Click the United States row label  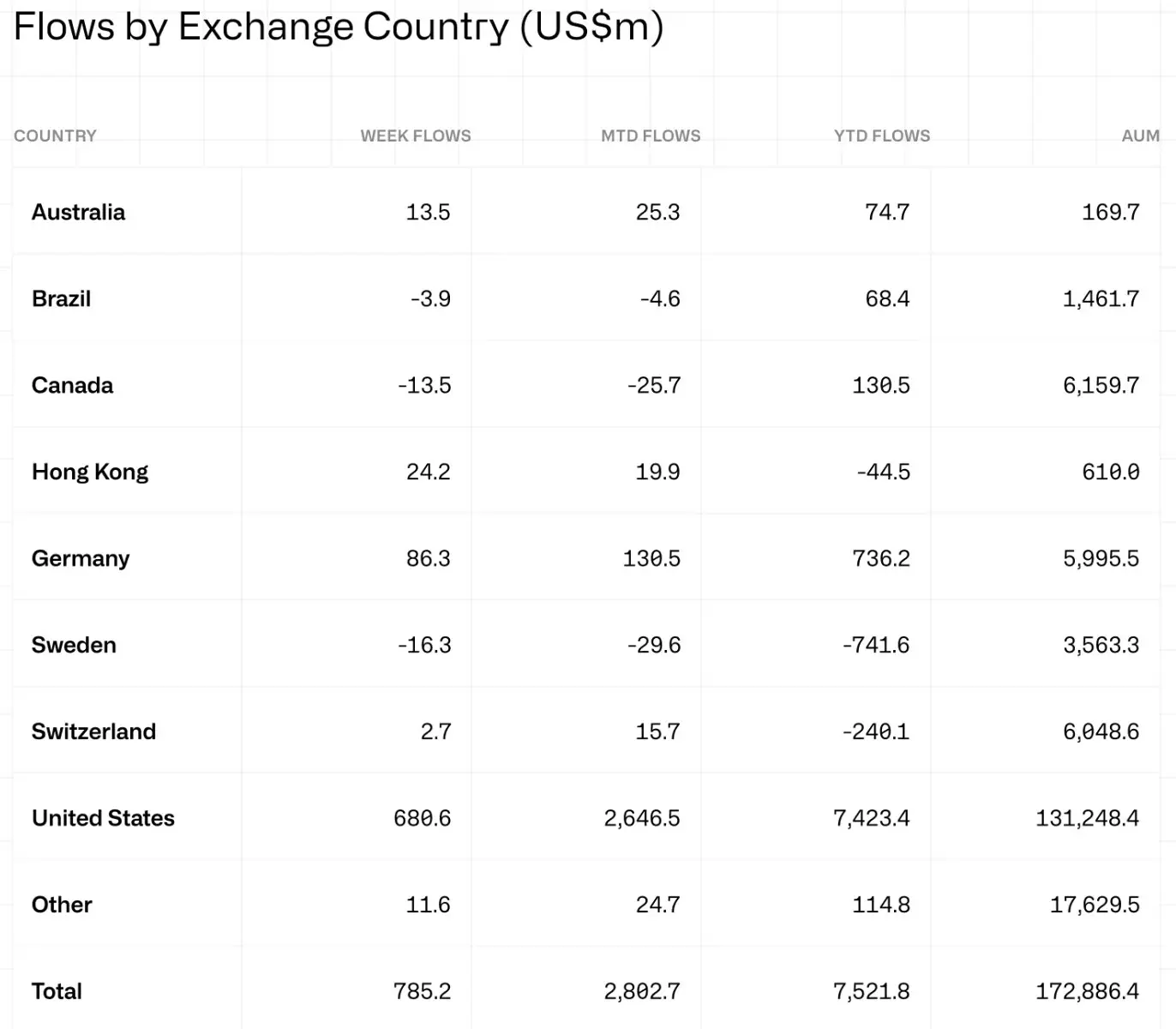tap(103, 818)
